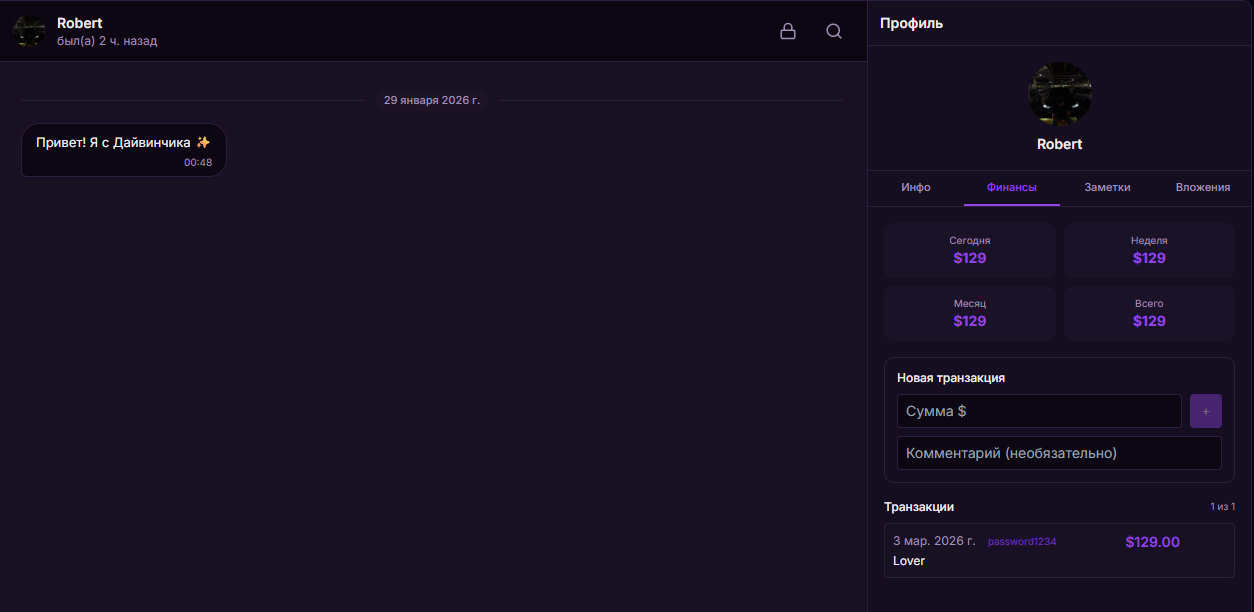The height and width of the screenshot is (612, 1254).
Task: Switch to the Инфо tab
Action: (x=915, y=187)
